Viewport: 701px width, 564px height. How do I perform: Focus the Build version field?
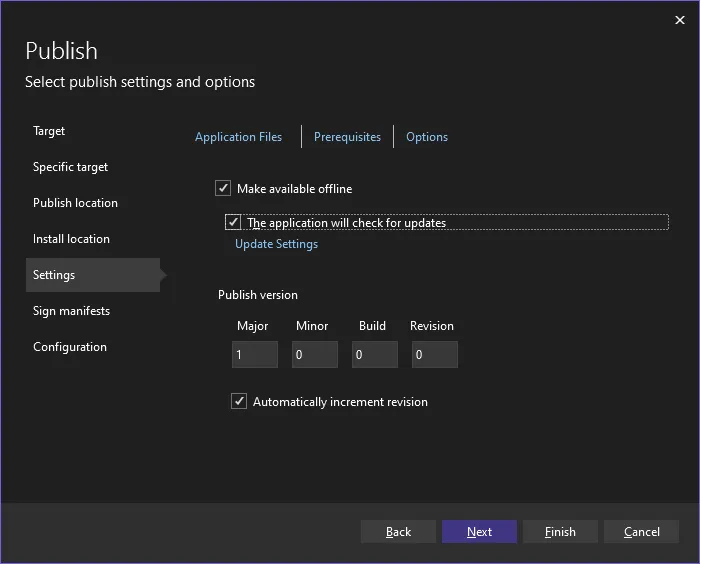(374, 354)
